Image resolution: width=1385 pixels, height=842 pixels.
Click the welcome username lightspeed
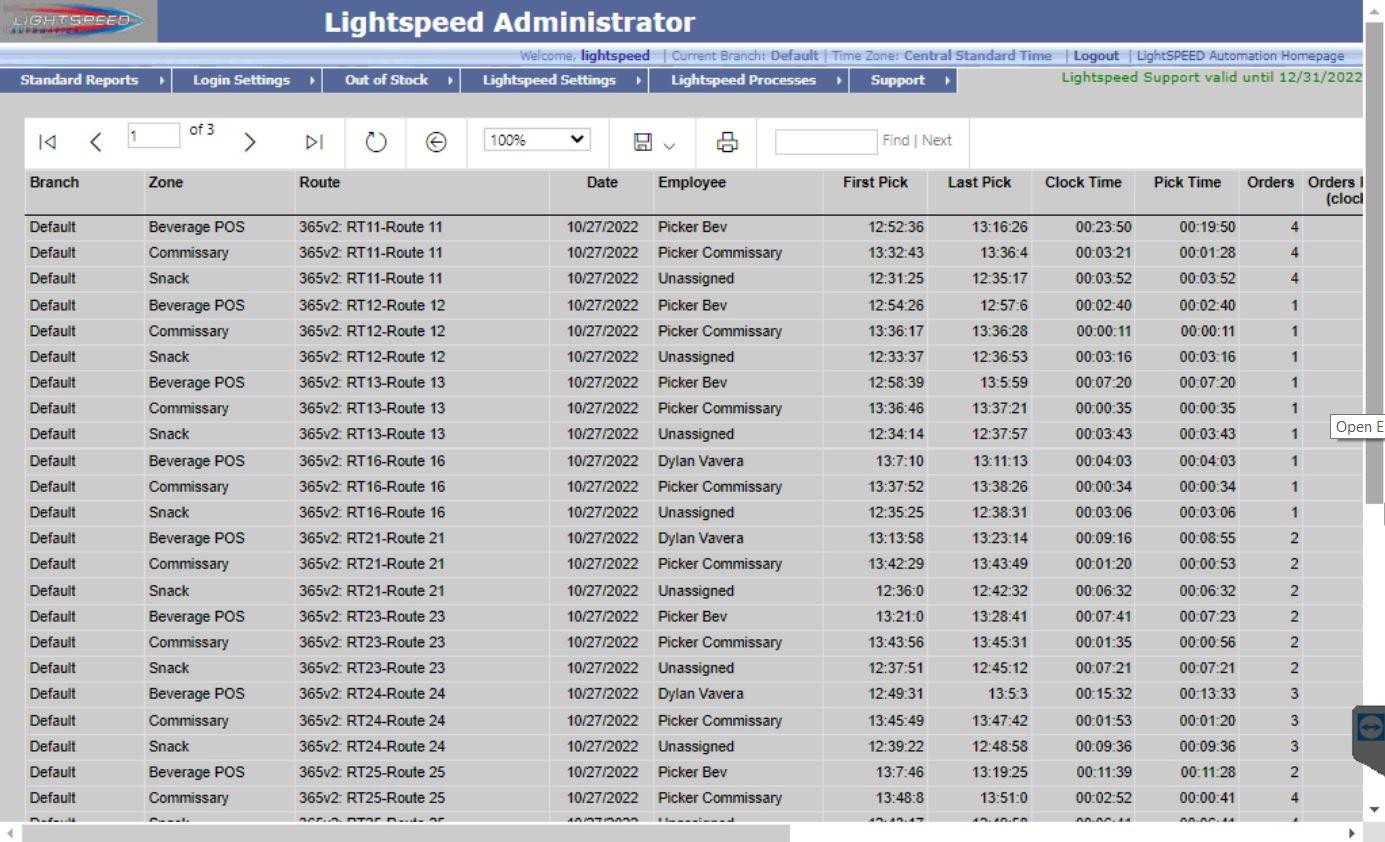click(x=615, y=55)
